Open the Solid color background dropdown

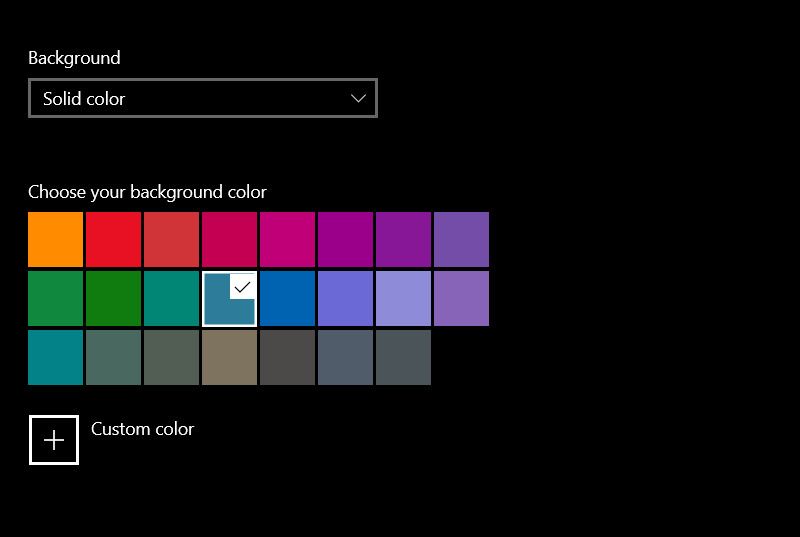pyautogui.click(x=203, y=98)
